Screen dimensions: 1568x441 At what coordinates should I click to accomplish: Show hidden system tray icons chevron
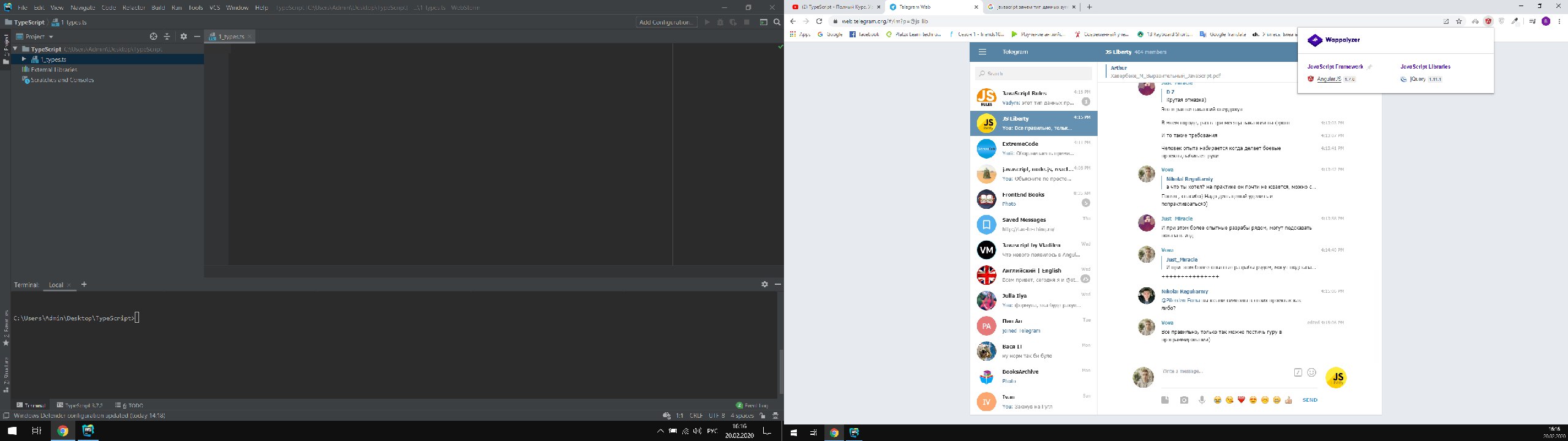[660, 431]
